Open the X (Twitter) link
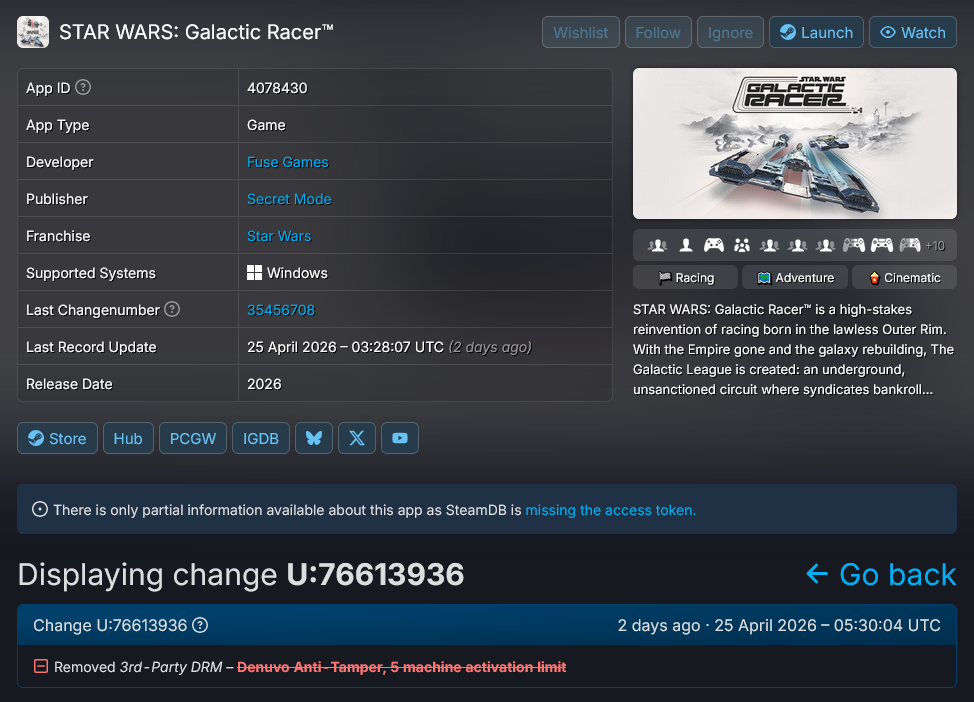 click(357, 439)
